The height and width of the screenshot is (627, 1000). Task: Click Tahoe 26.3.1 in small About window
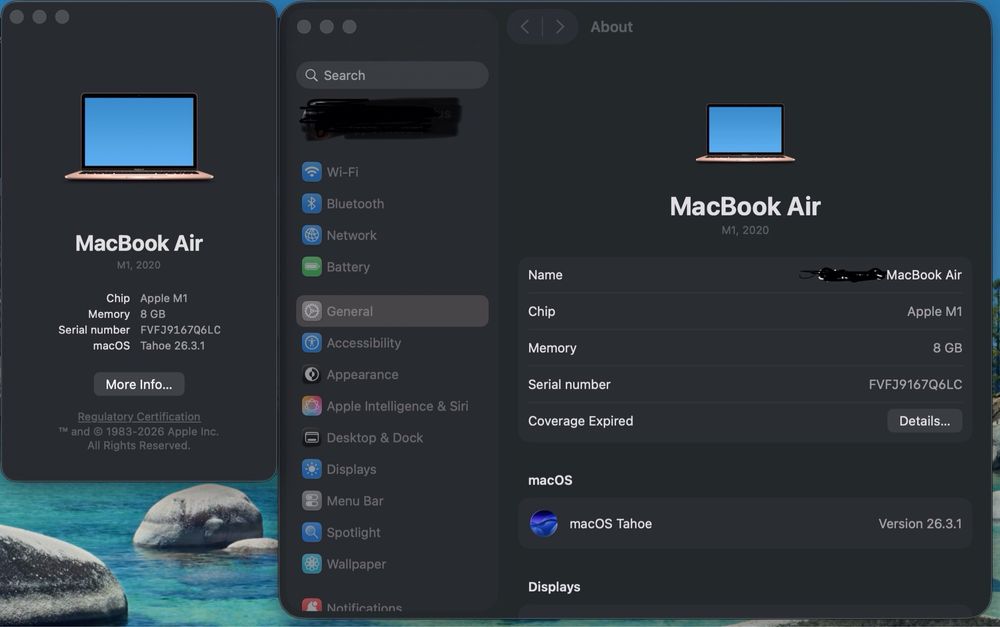[x=172, y=346]
